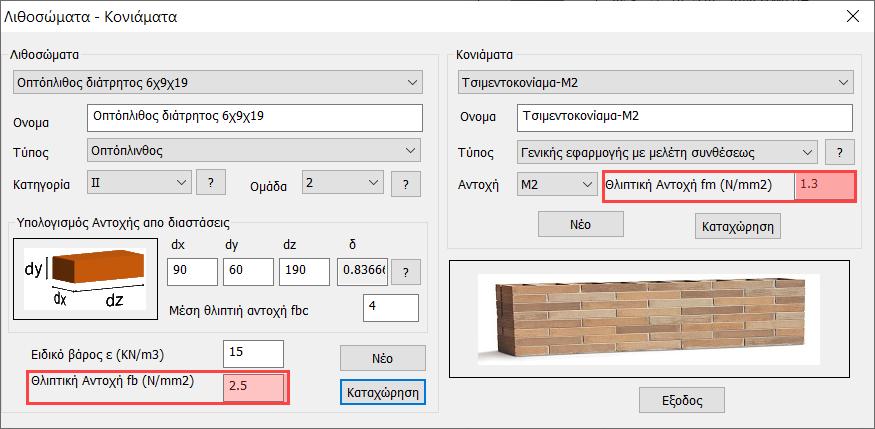Open the Κατηγορία II dropdown
Viewport: 875px width, 429px height.
[140, 183]
